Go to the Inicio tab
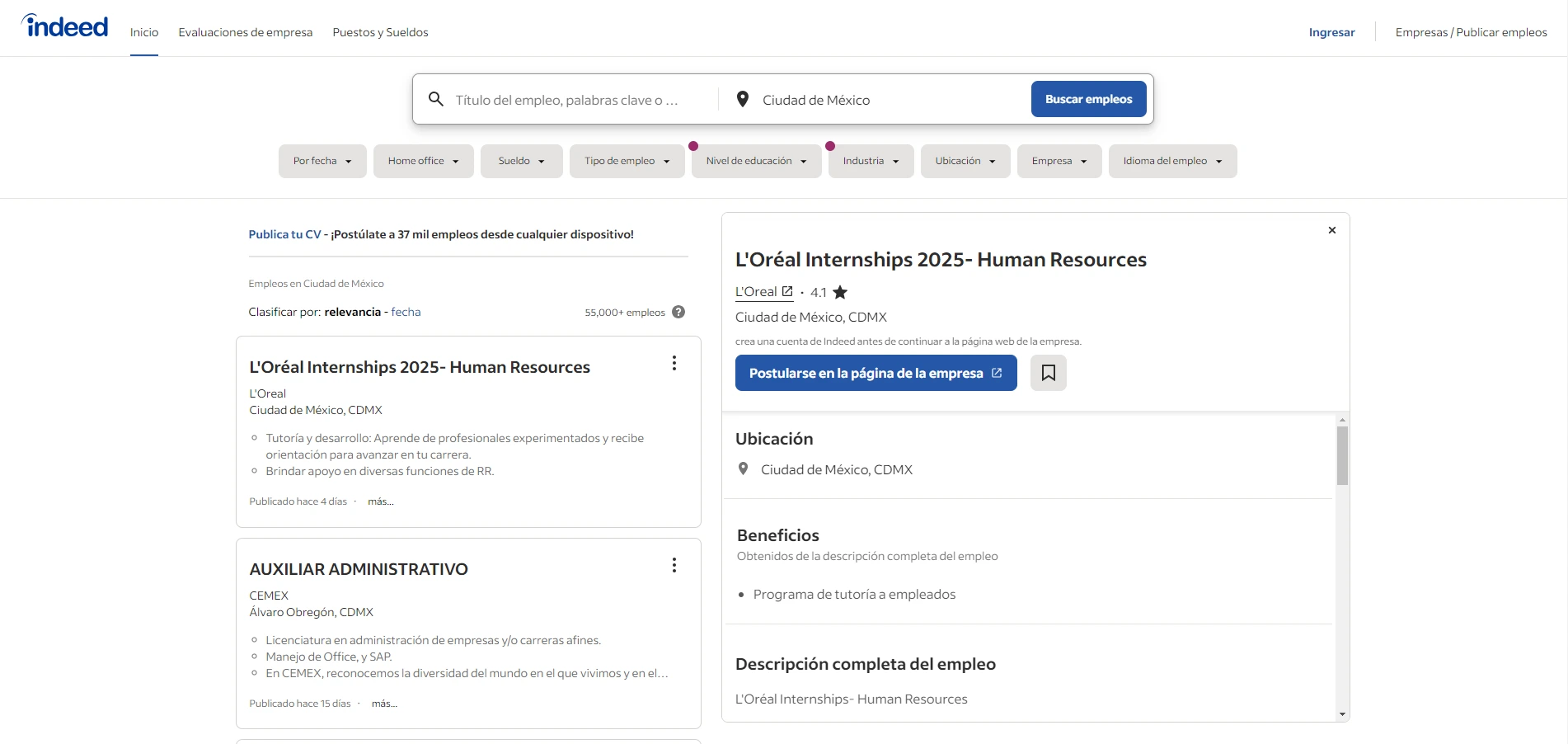 pos(144,32)
